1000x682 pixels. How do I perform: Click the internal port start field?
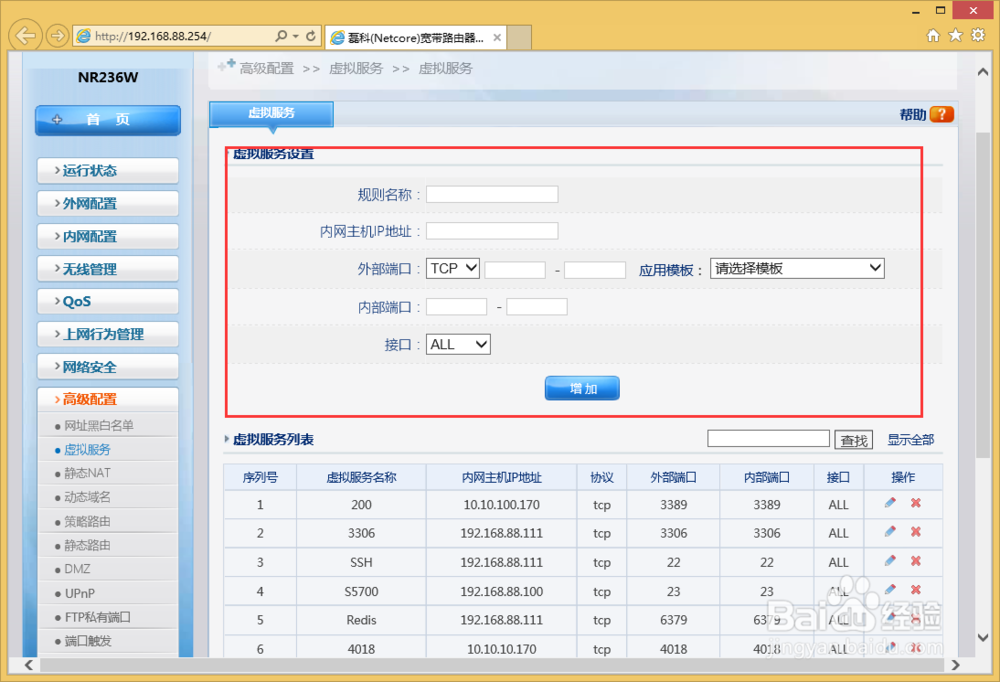pos(457,307)
